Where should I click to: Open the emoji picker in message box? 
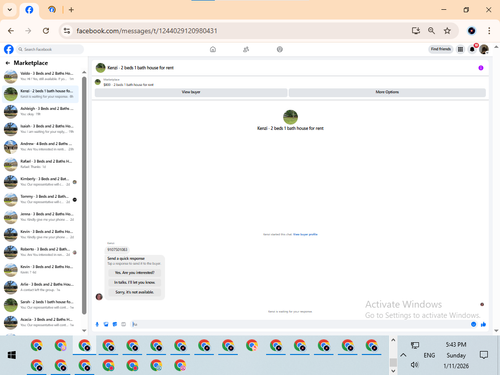[473, 324]
